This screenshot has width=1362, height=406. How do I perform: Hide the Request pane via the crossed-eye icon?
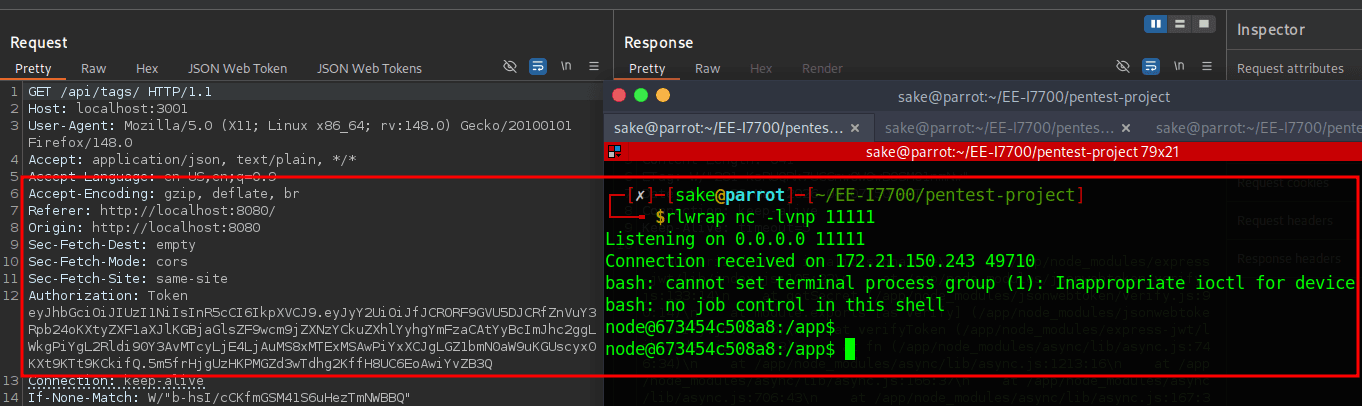tap(510, 67)
